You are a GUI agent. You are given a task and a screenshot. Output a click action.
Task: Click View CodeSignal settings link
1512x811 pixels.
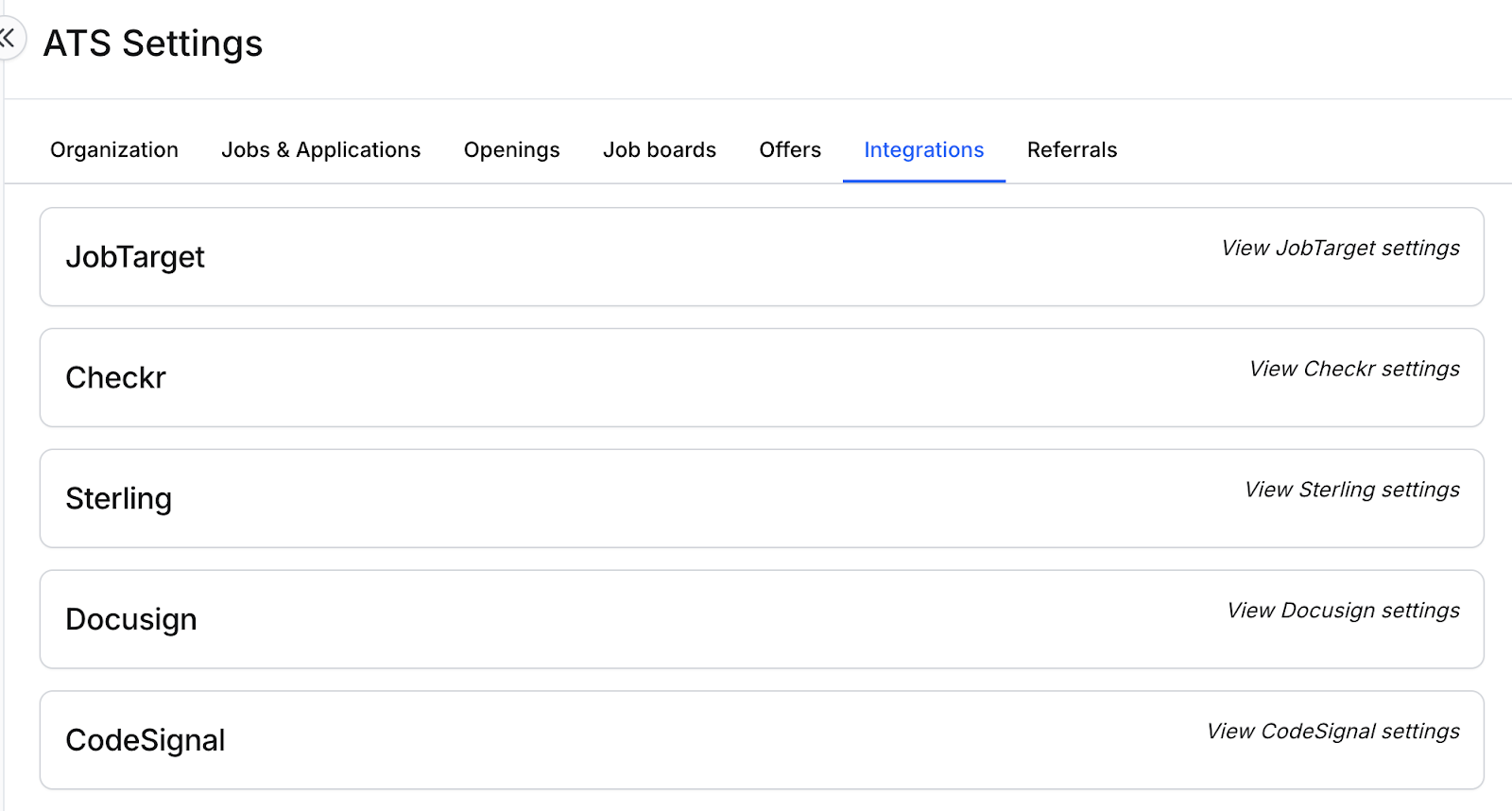[1333, 733]
